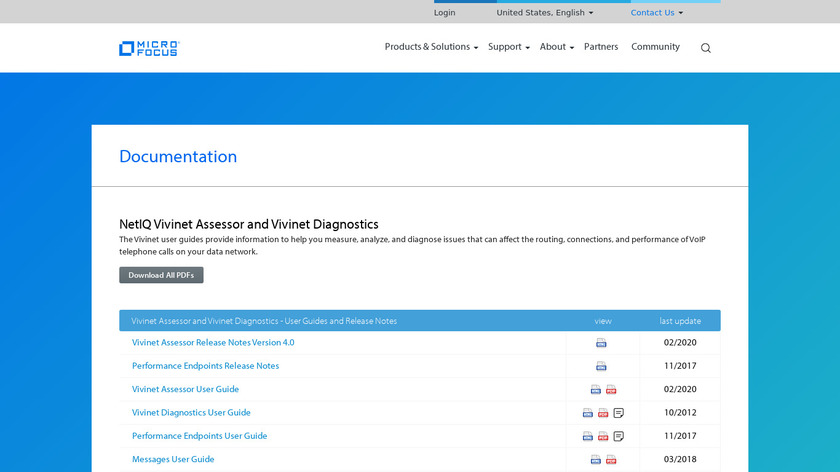Open HTML view of Performance Endpoints Release Notes

coord(601,366)
